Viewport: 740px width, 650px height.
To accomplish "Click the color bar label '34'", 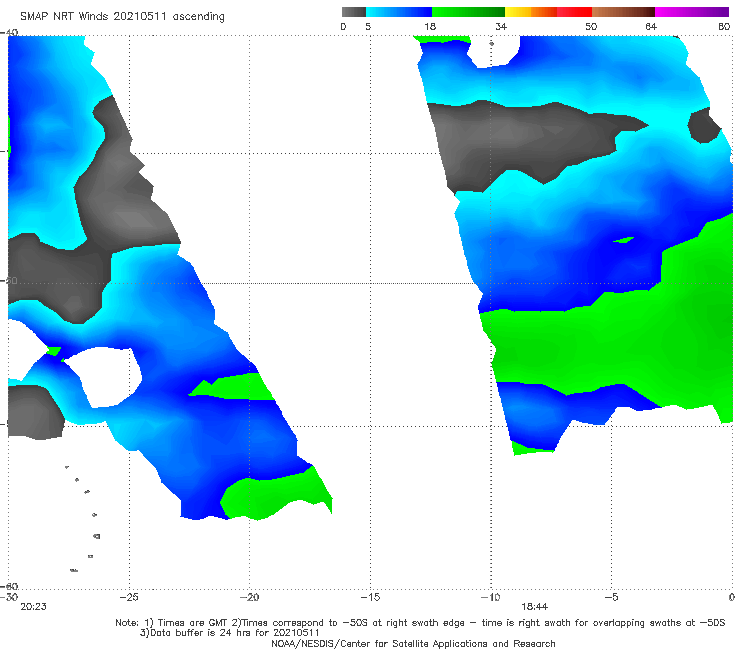I will pyautogui.click(x=501, y=27).
